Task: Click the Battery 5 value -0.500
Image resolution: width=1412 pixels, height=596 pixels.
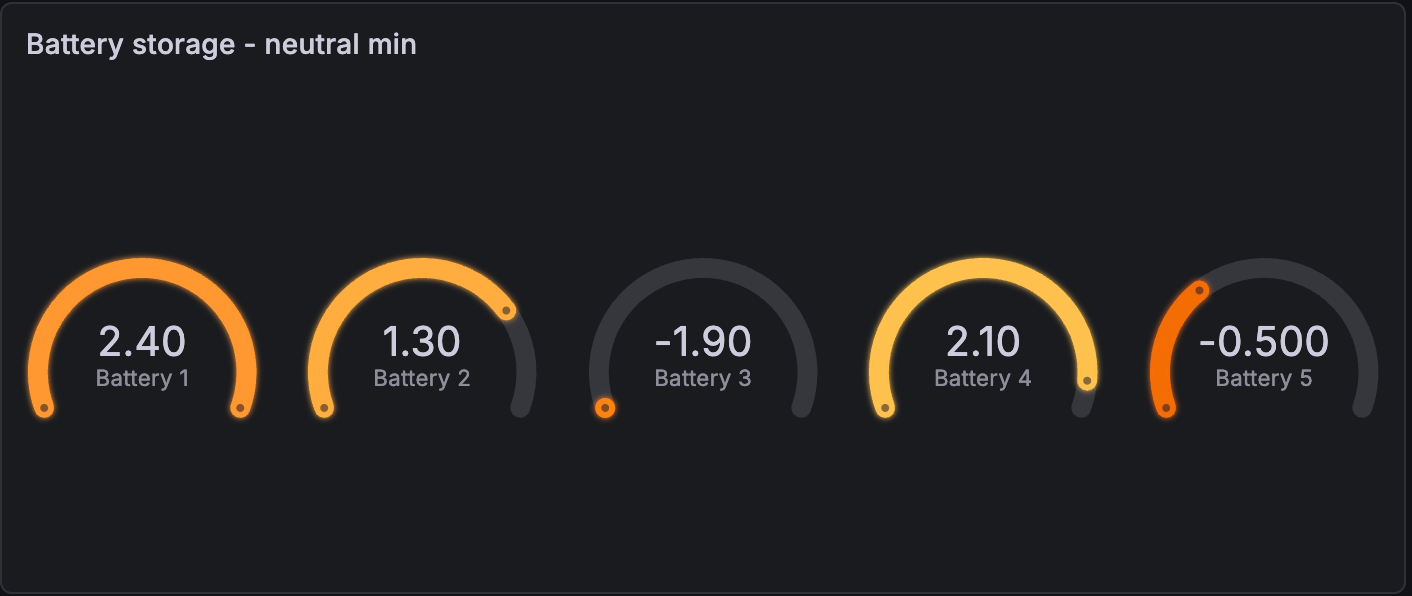Action: (1264, 342)
